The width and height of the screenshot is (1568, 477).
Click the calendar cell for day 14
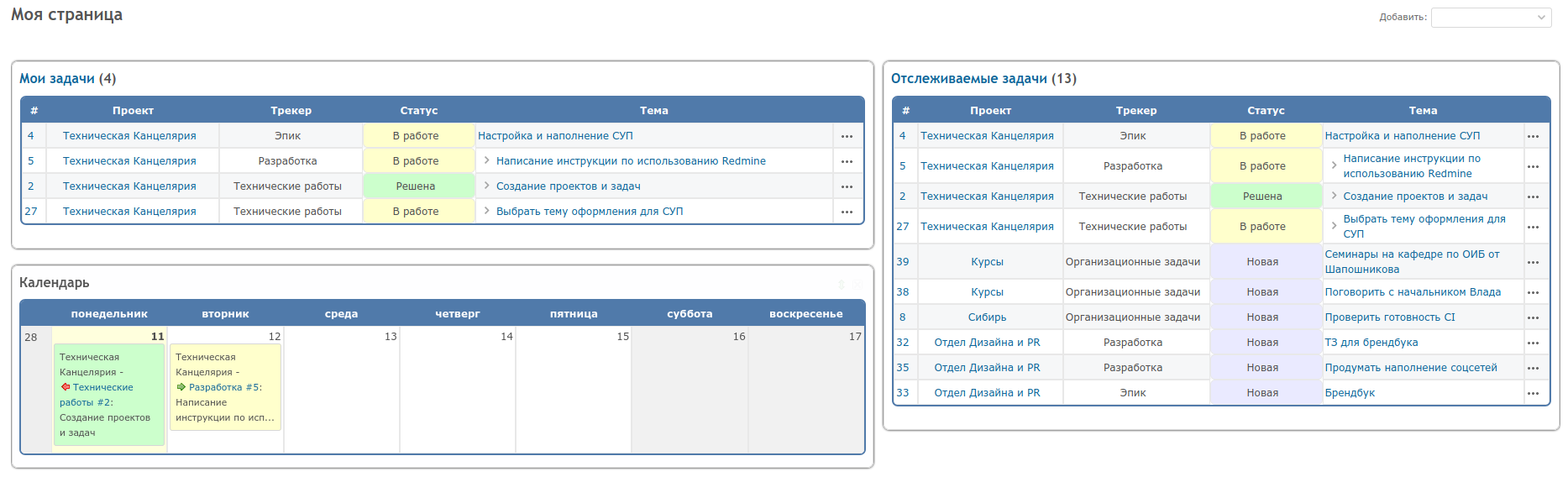tap(458, 391)
